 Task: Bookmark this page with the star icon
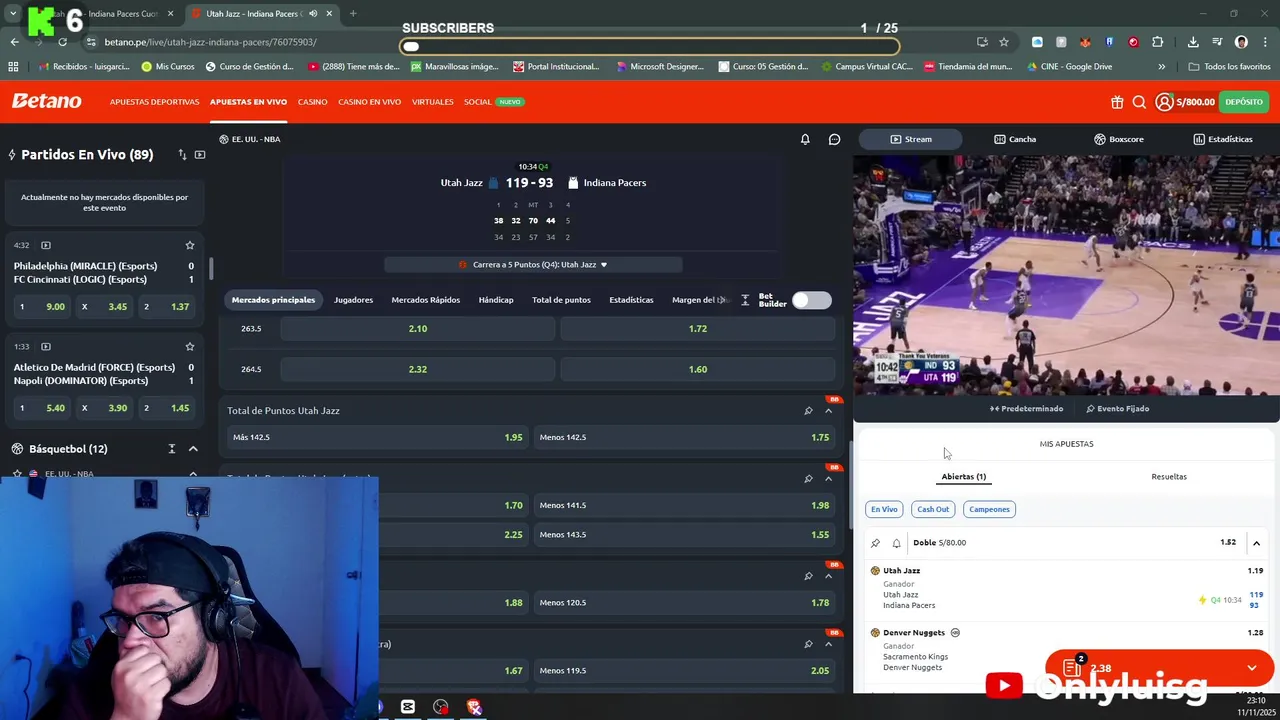(1003, 42)
